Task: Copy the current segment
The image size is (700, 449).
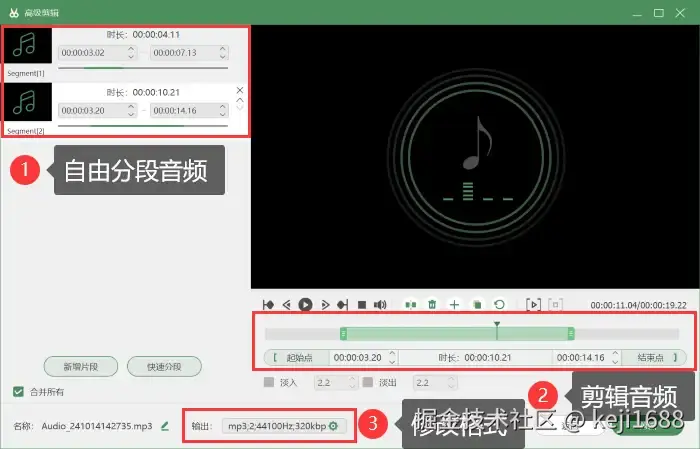Action: pos(477,305)
